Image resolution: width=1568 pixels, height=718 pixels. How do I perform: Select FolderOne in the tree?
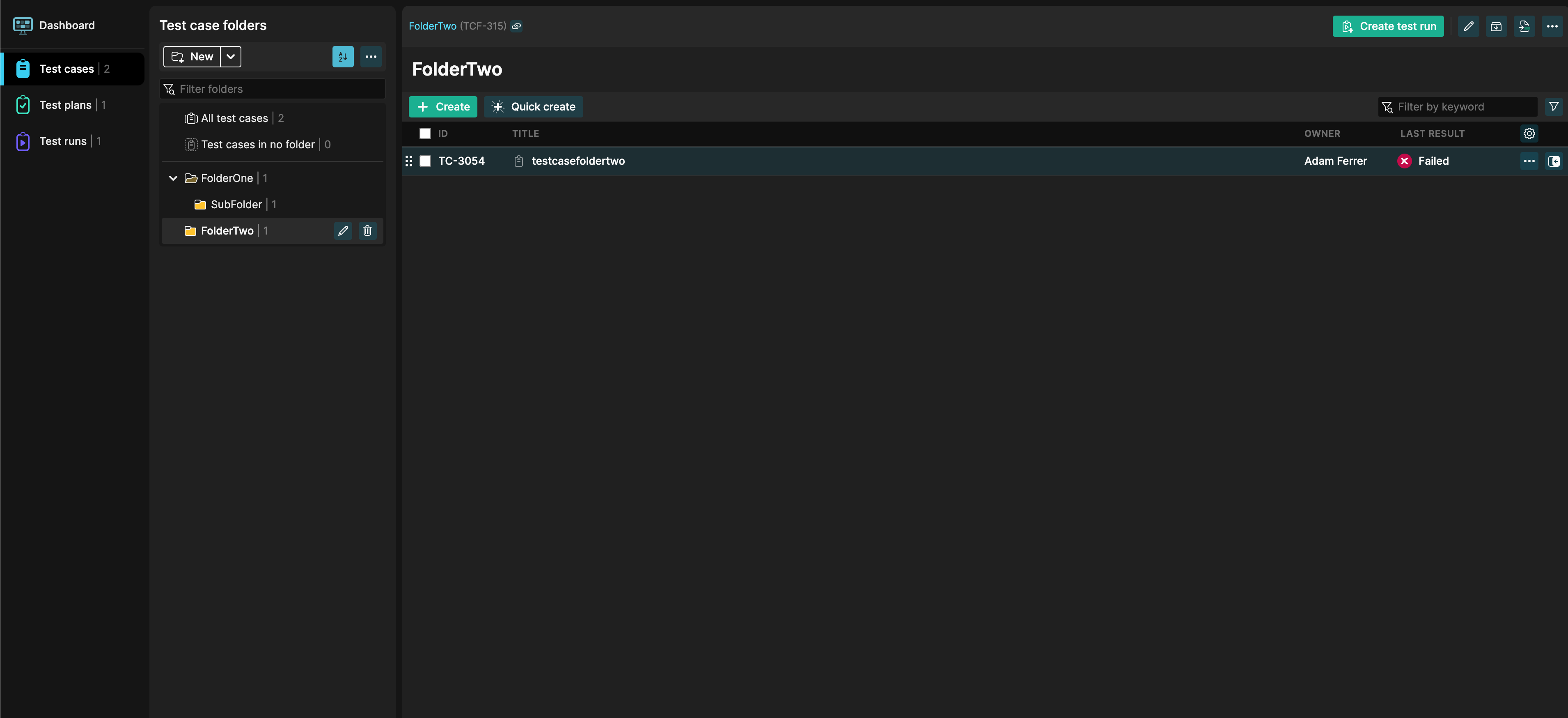coord(227,178)
